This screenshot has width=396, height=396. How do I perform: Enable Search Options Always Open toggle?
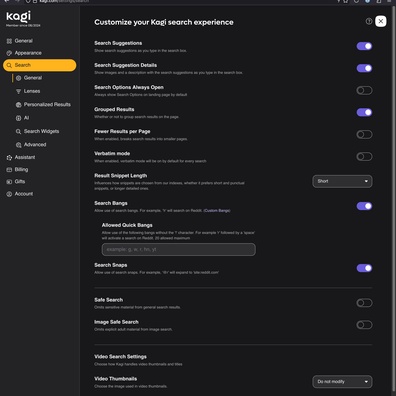point(364,90)
